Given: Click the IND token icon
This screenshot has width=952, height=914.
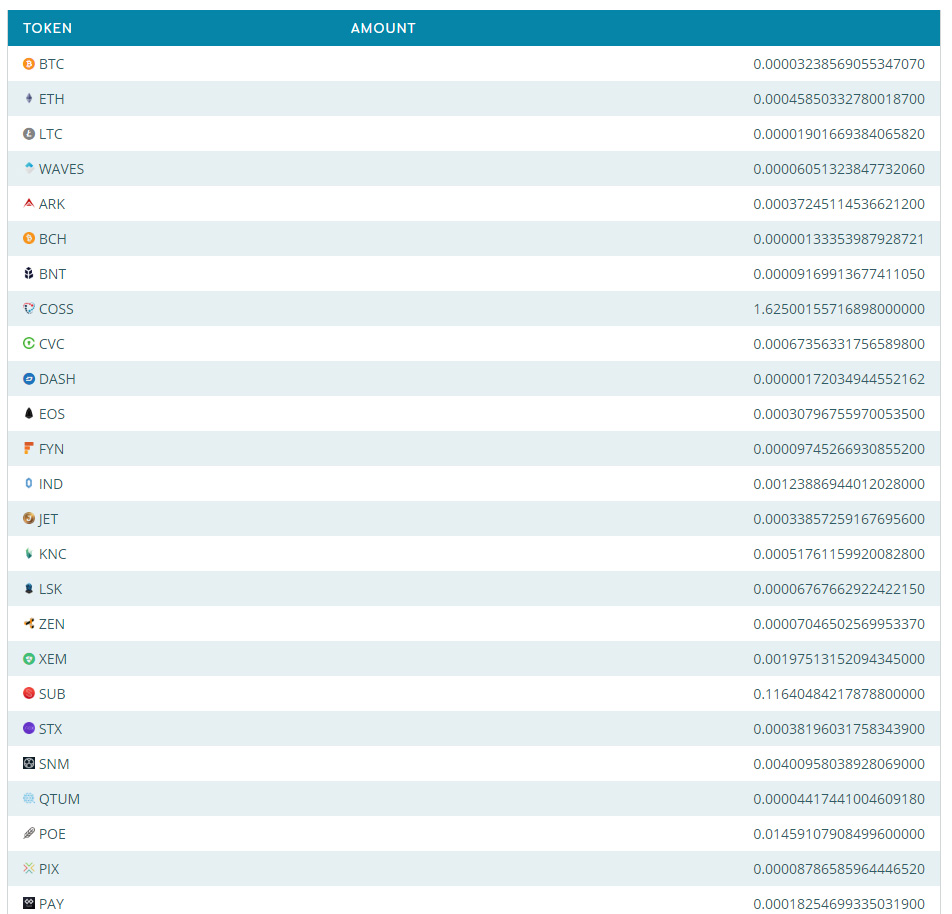Looking at the screenshot, I should coord(29,483).
